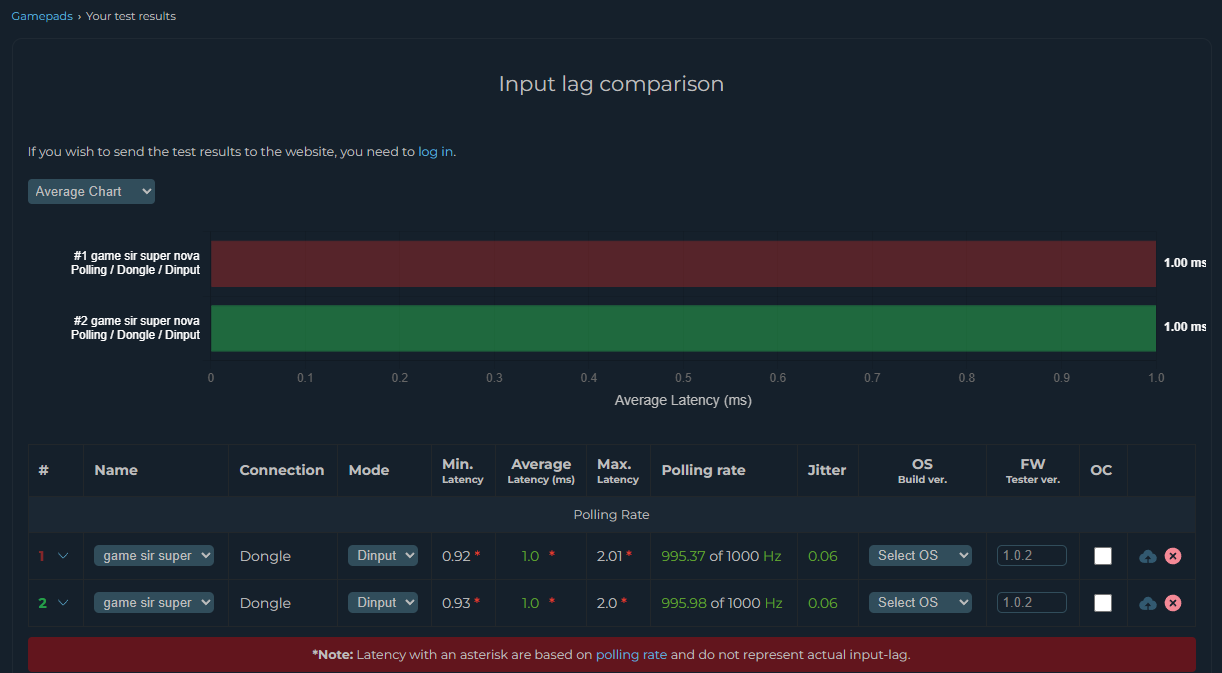Viewport: 1222px width, 673px height.
Task: Click row 1 average latency value 1.0
Action: (530, 556)
